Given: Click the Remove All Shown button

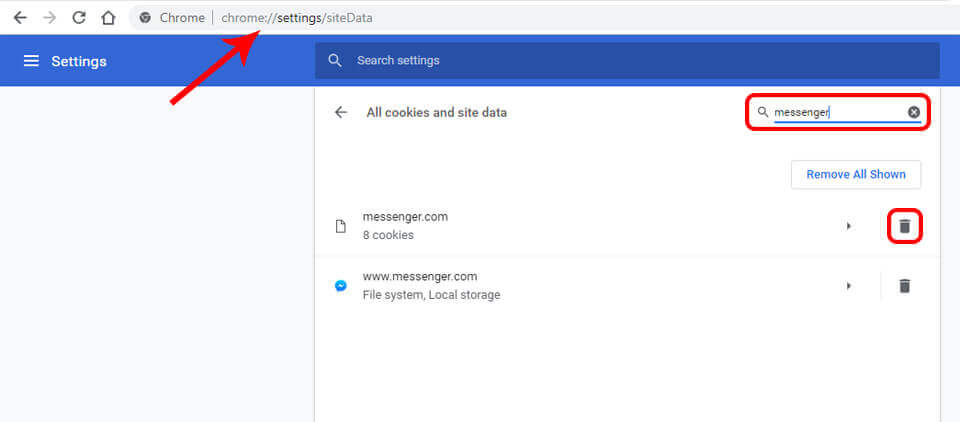Looking at the screenshot, I should coord(856,175).
